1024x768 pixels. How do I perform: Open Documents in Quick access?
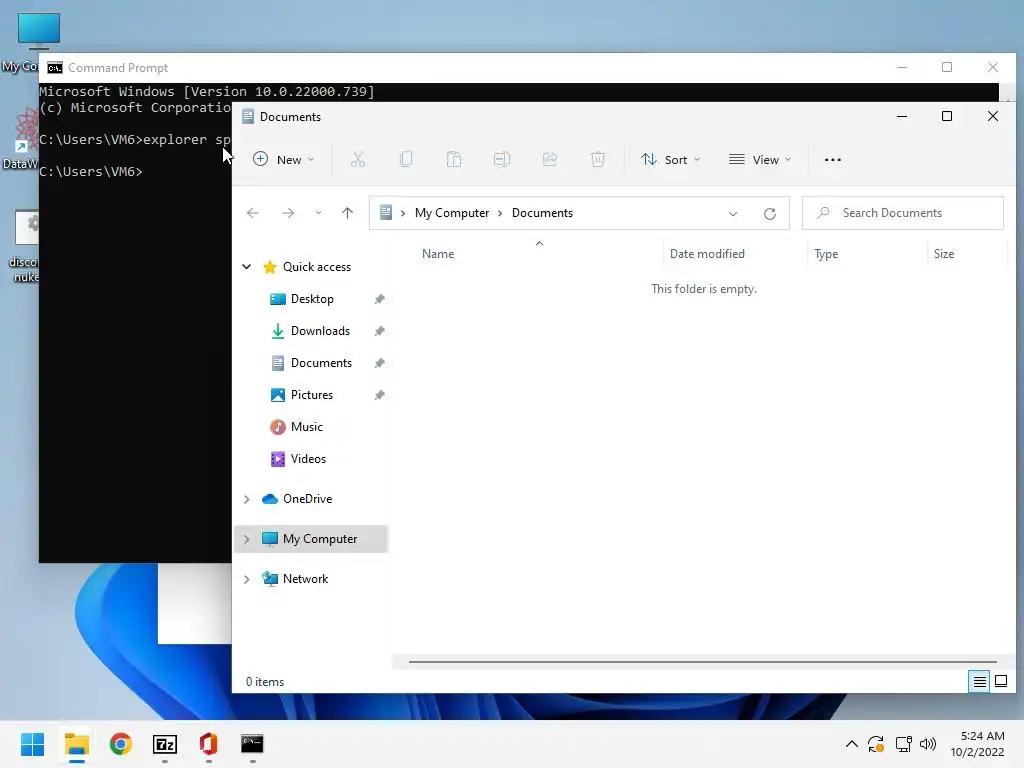[x=321, y=362]
